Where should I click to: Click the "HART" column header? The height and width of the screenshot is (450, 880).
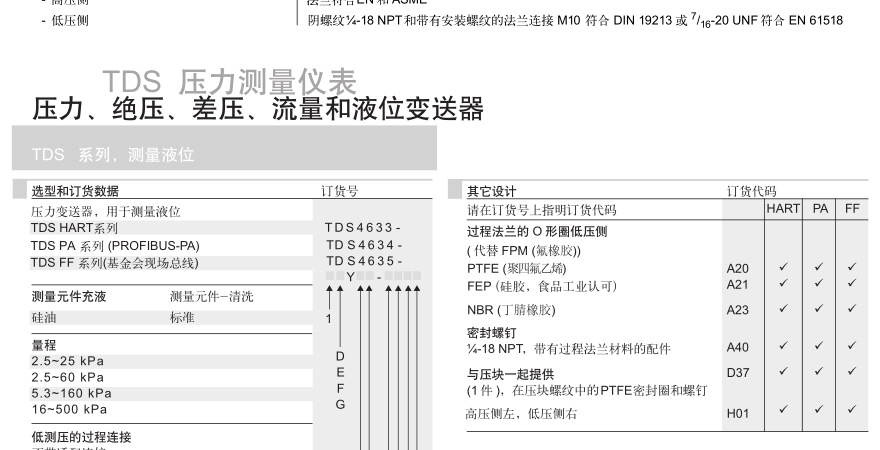(783, 209)
